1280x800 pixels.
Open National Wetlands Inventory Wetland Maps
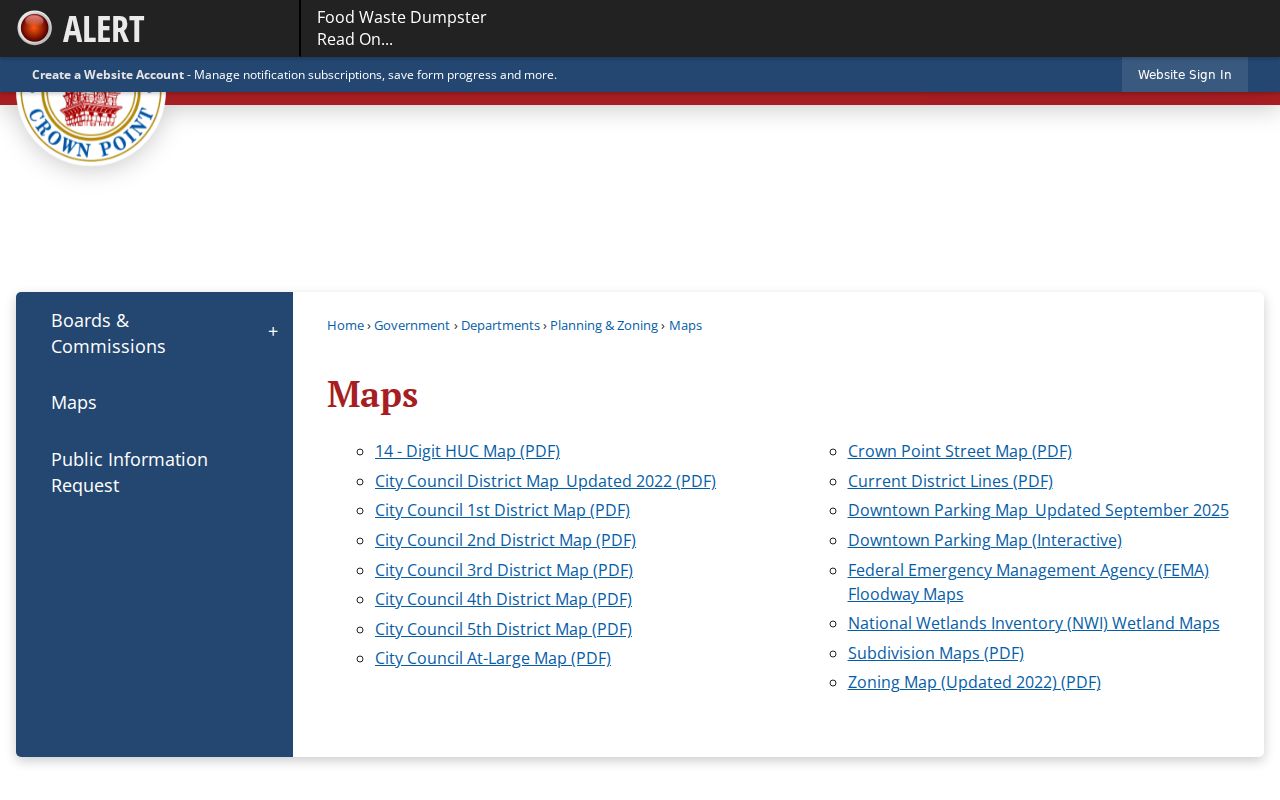point(1034,623)
